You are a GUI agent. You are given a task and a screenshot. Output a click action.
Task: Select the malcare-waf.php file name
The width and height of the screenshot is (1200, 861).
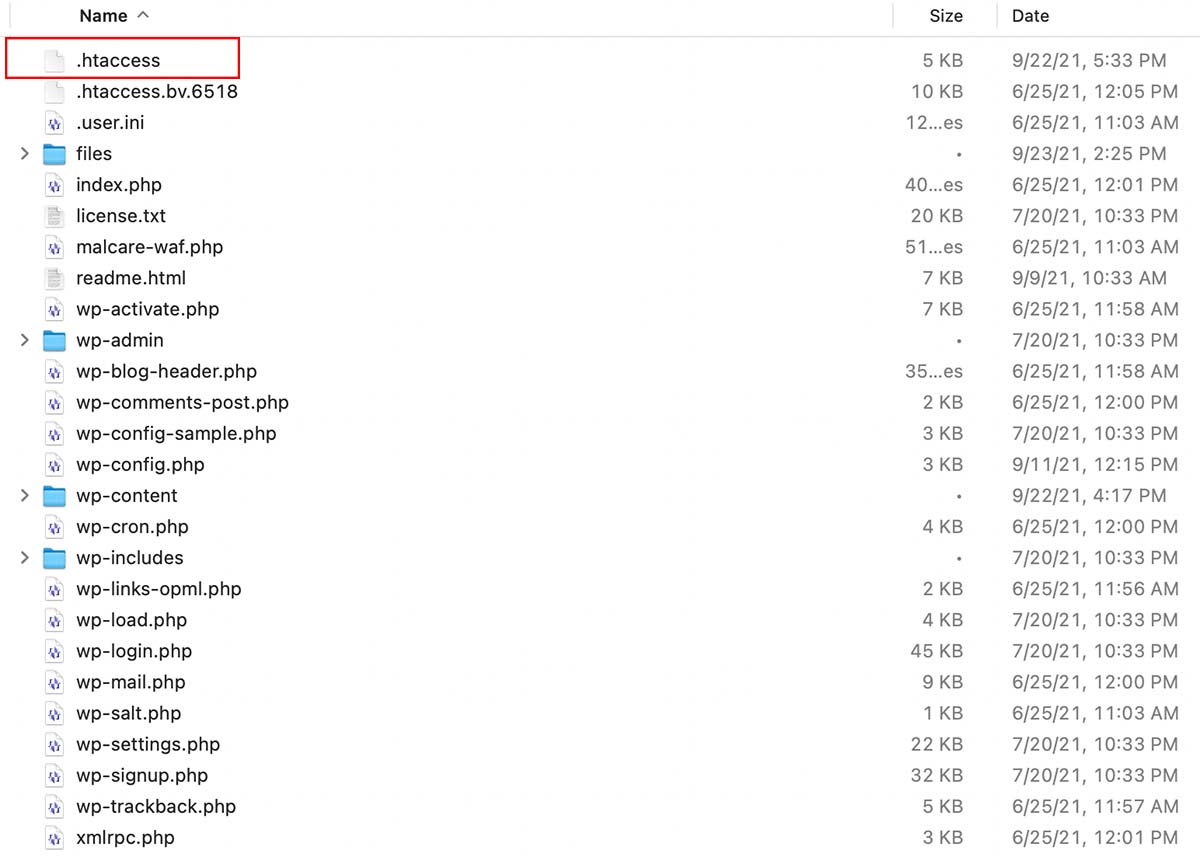click(149, 246)
